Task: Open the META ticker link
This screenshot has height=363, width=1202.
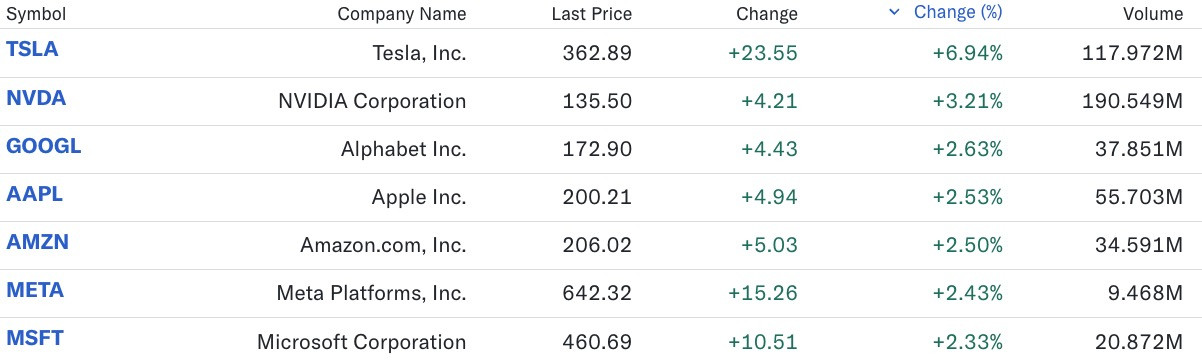Action: point(35,290)
